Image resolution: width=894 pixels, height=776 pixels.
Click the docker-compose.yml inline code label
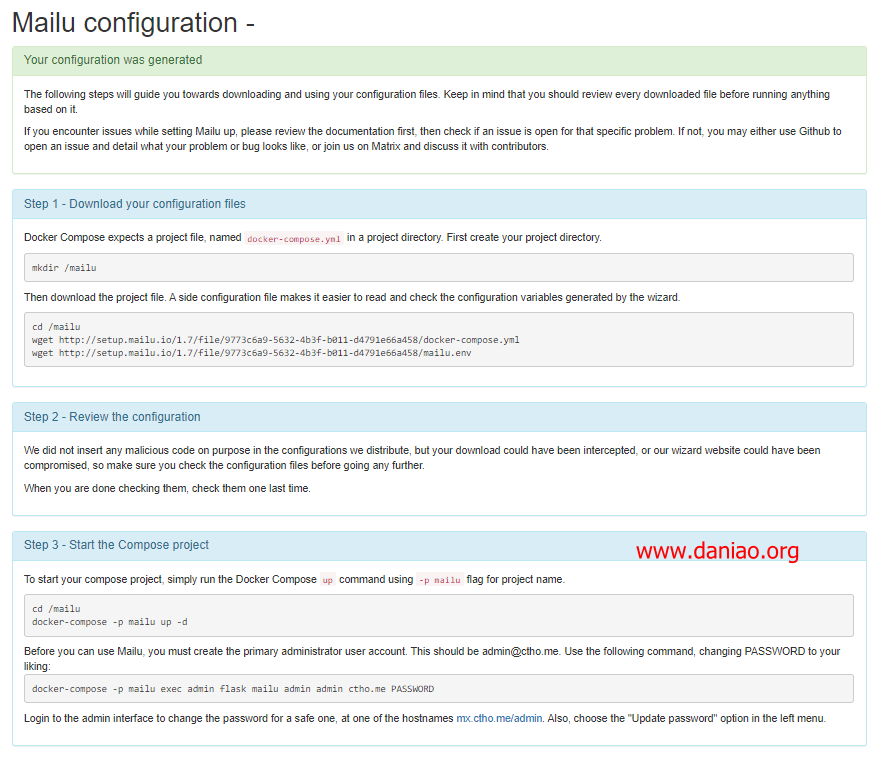pos(294,238)
